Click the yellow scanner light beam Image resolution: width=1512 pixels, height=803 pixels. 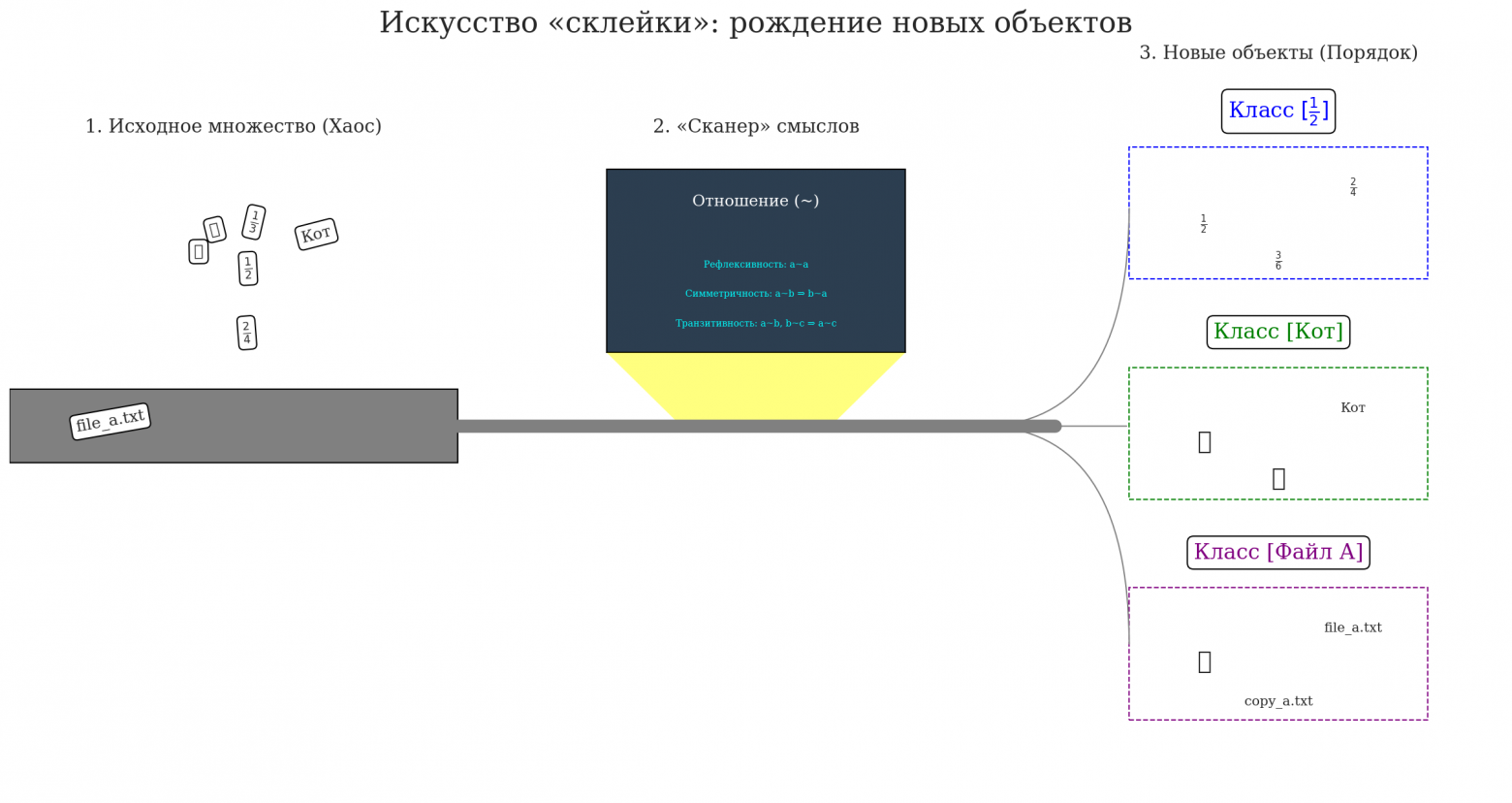pyautogui.click(x=756, y=383)
